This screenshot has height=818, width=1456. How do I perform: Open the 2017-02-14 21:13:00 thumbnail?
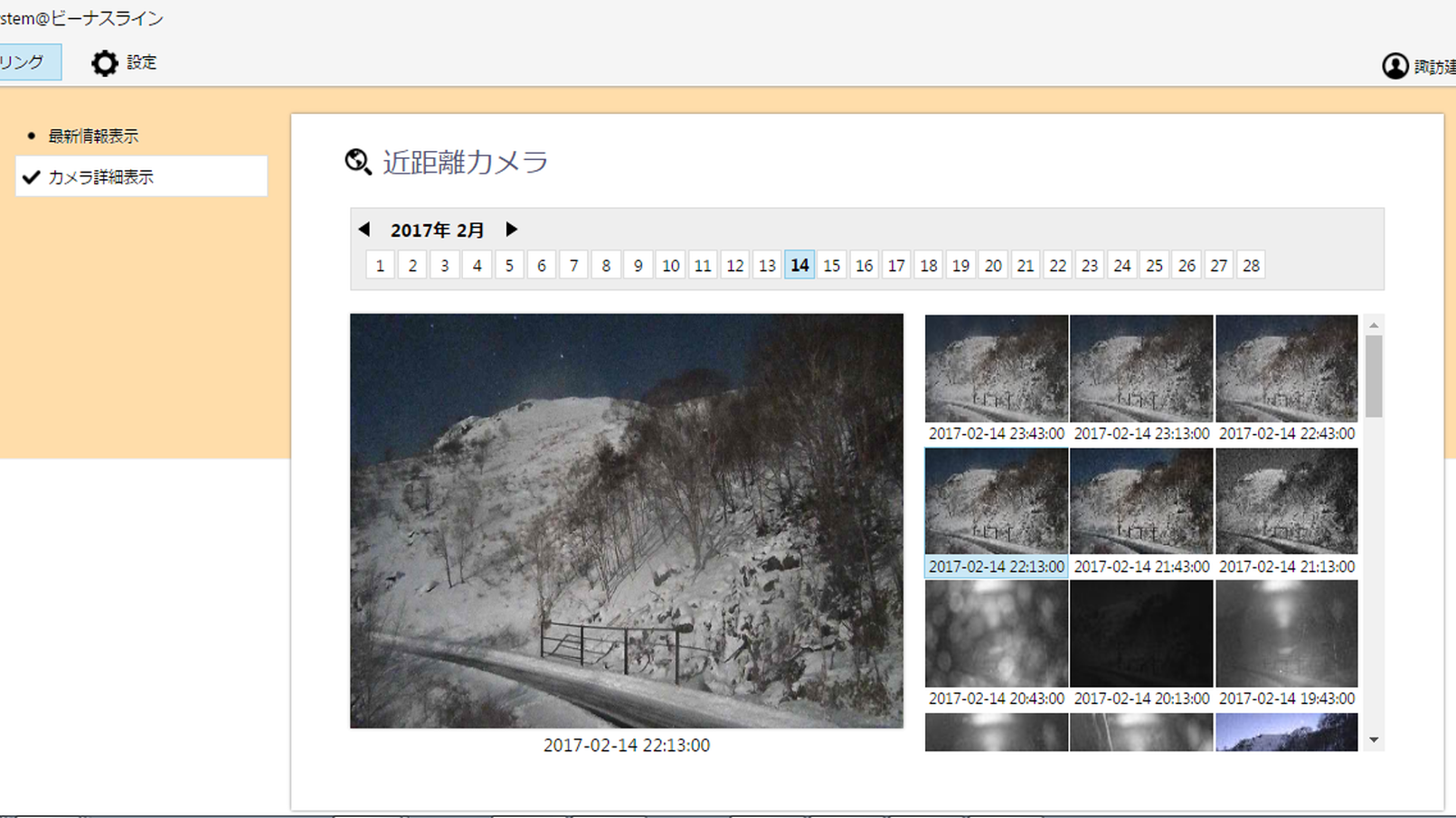pos(1286,502)
